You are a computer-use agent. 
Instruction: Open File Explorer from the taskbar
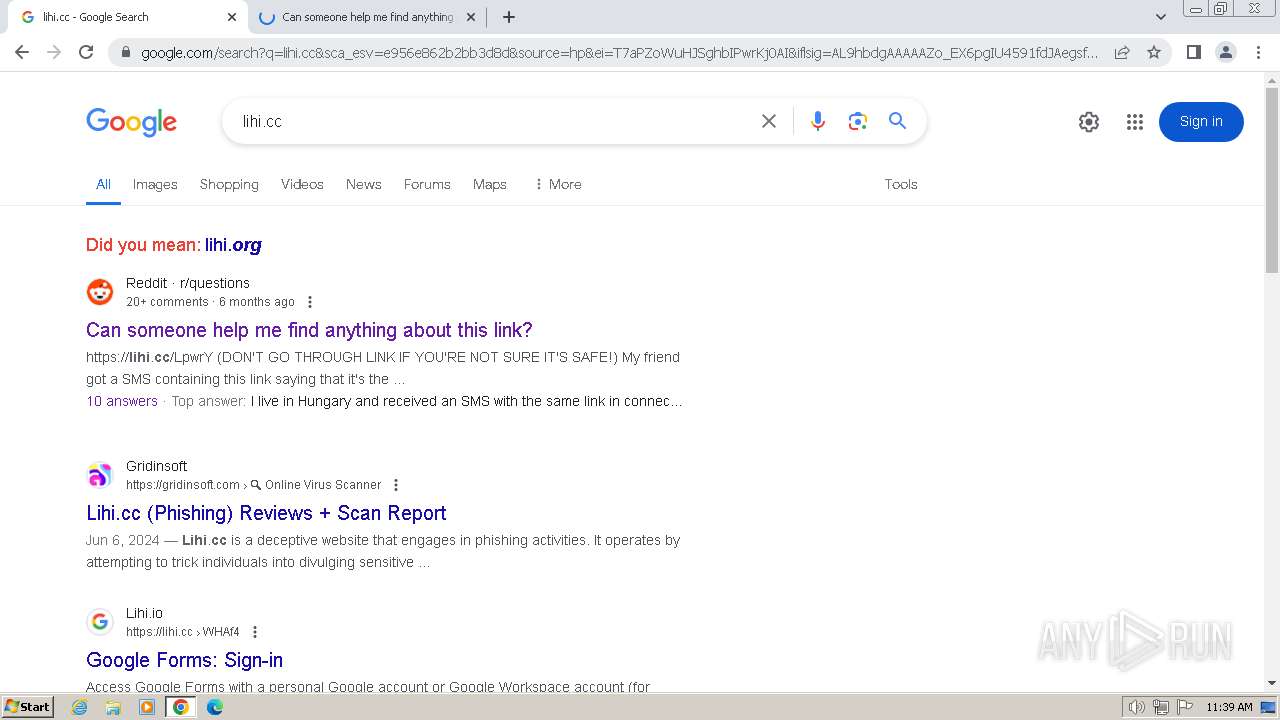(x=113, y=707)
